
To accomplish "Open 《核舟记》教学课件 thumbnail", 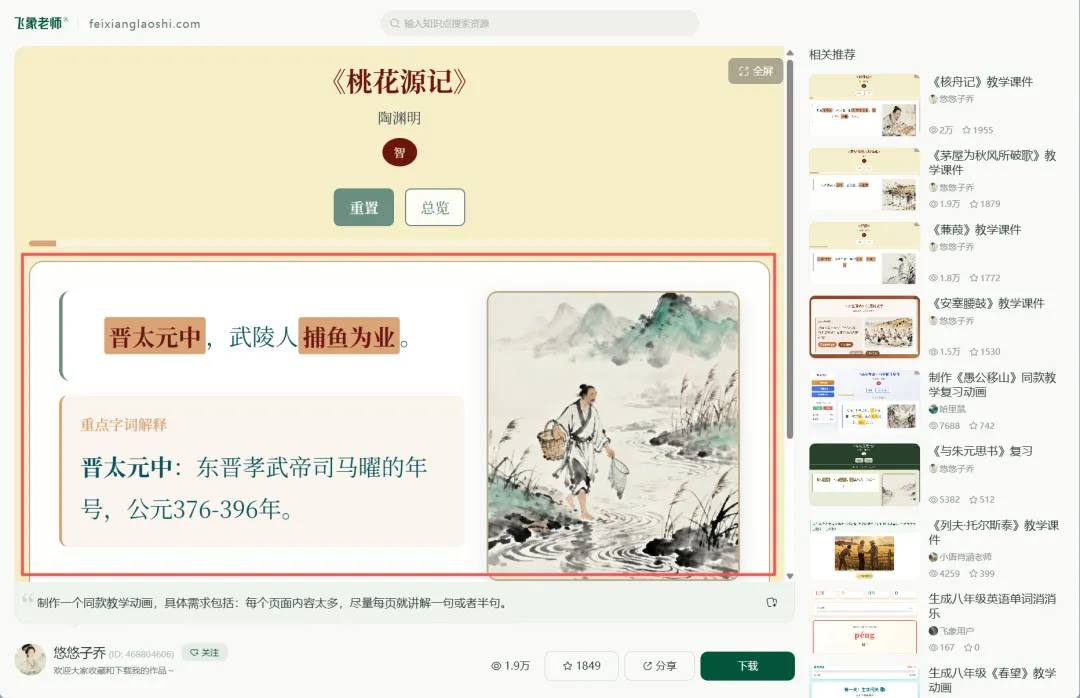I will (864, 105).
